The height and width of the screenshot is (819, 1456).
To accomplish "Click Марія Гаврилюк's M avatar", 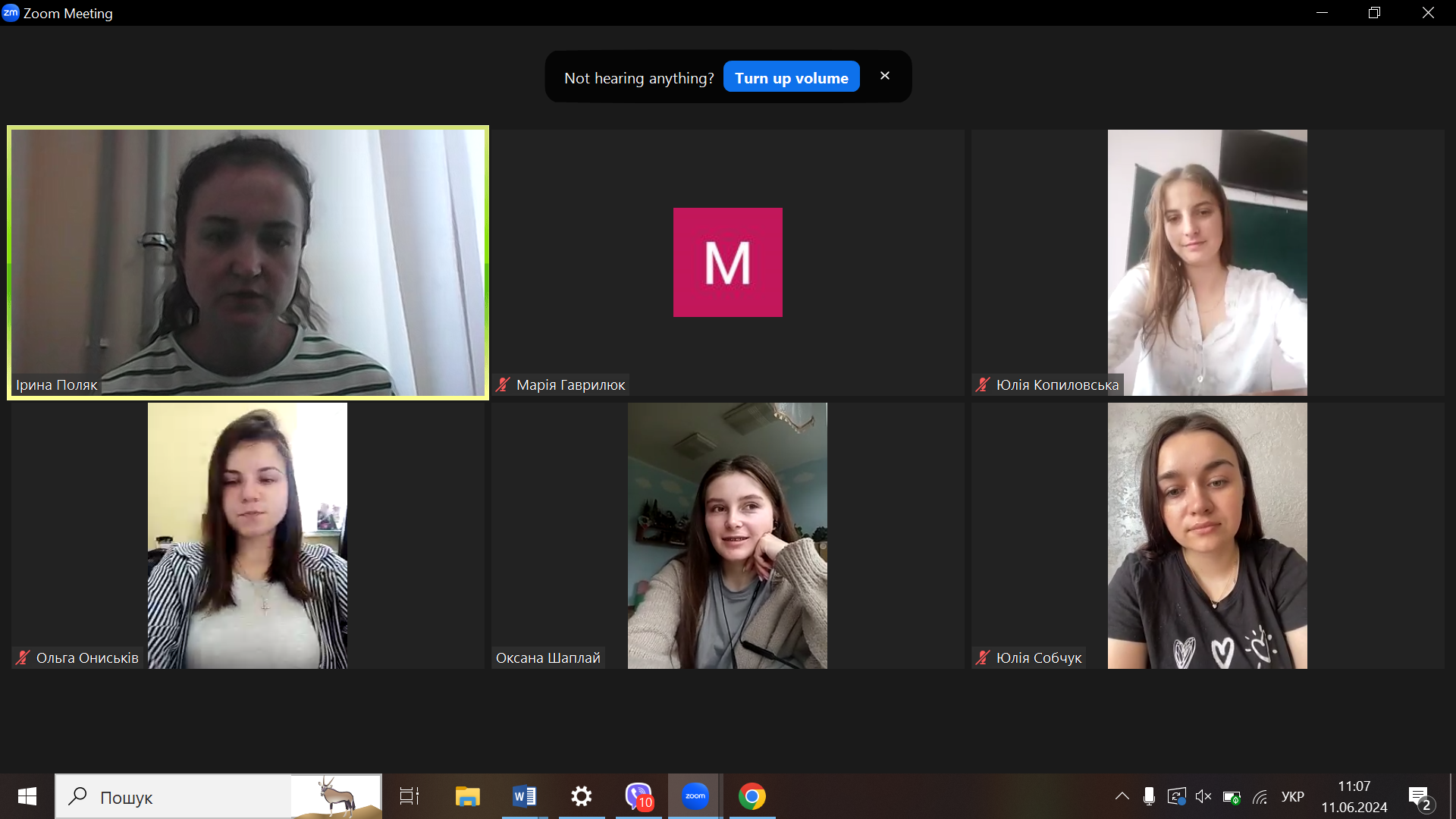I will click(x=727, y=262).
